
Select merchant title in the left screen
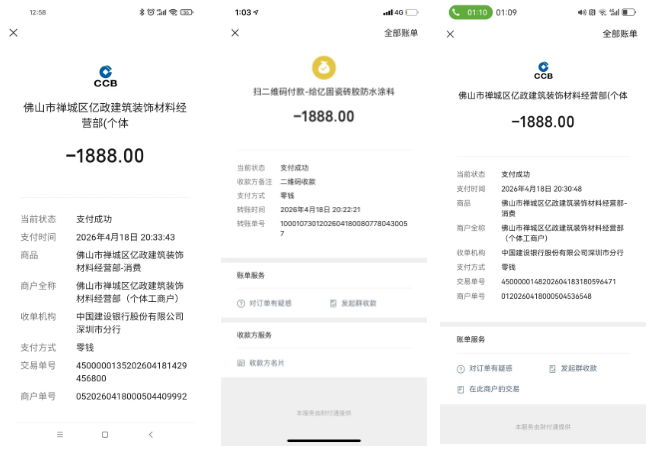point(105,115)
